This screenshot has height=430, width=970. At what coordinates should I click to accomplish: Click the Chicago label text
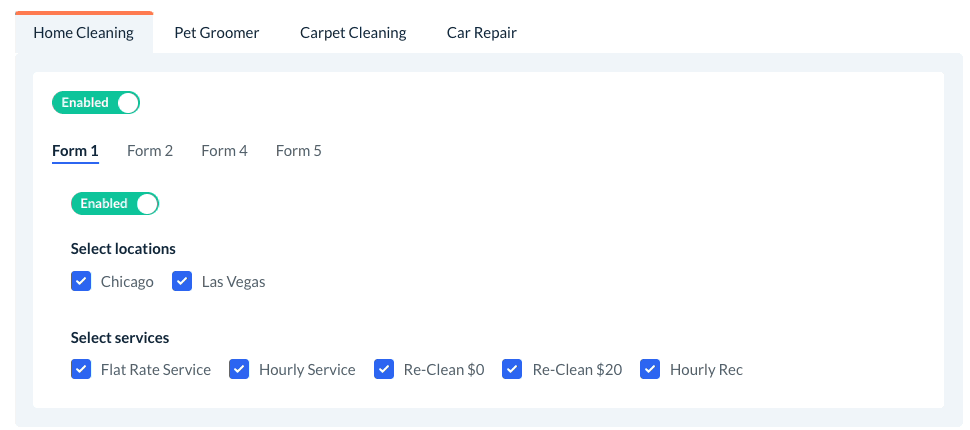pos(127,282)
